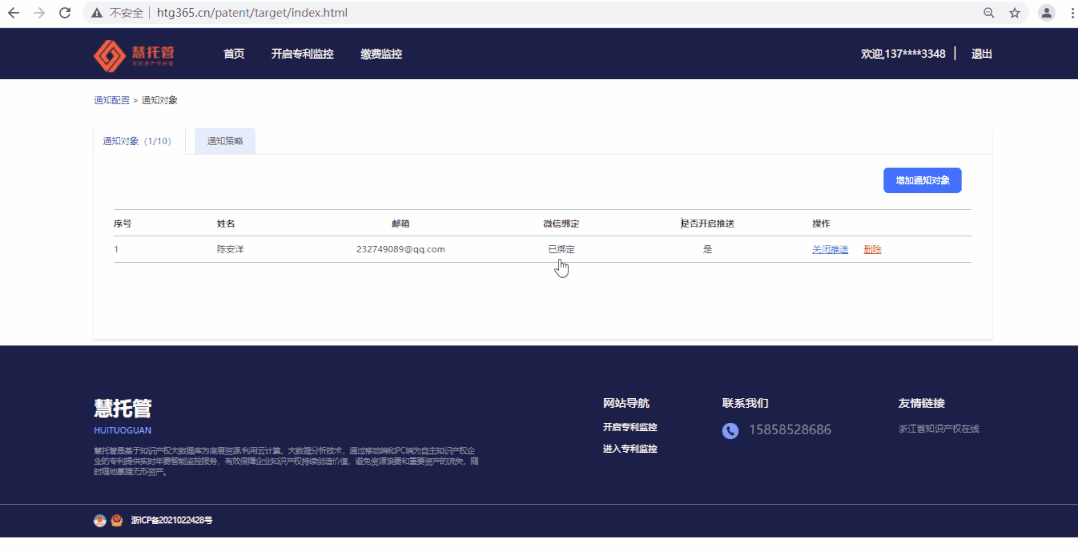Click the 是 push-enabled cell
The width and height of the screenshot is (1078, 552).
(707, 249)
